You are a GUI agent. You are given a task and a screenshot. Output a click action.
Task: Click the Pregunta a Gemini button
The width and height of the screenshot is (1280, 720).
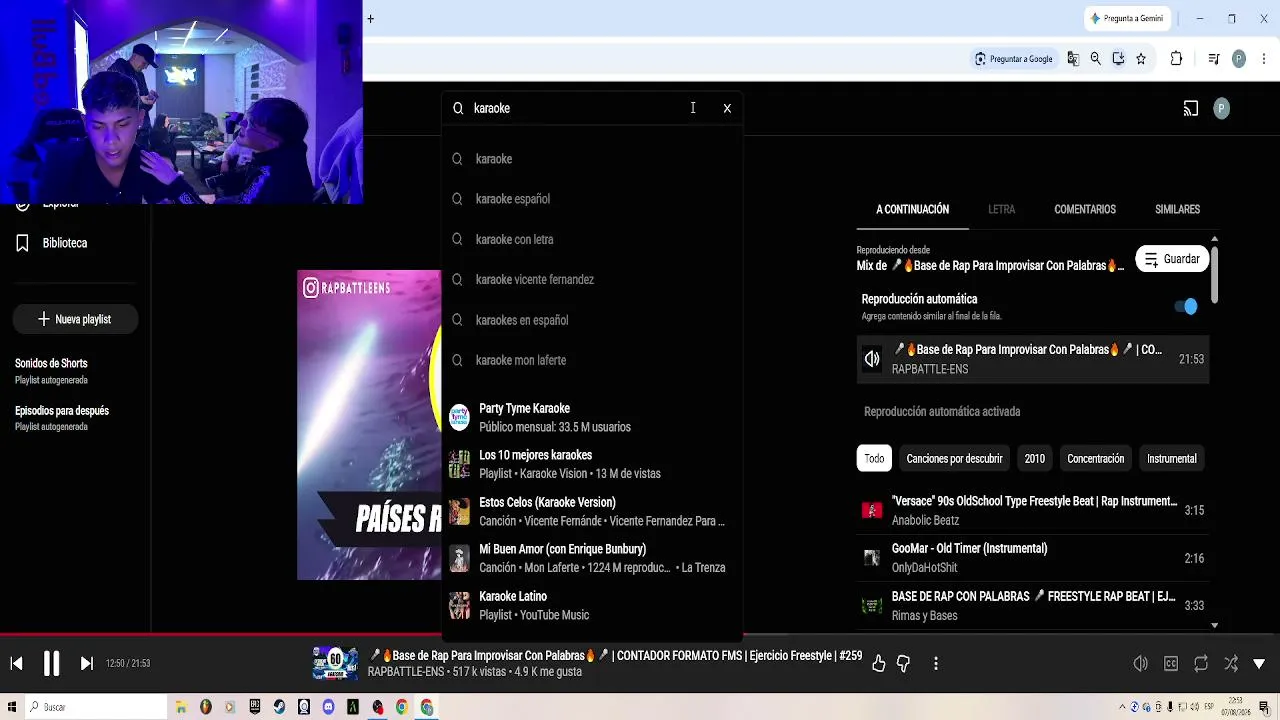1127,18
